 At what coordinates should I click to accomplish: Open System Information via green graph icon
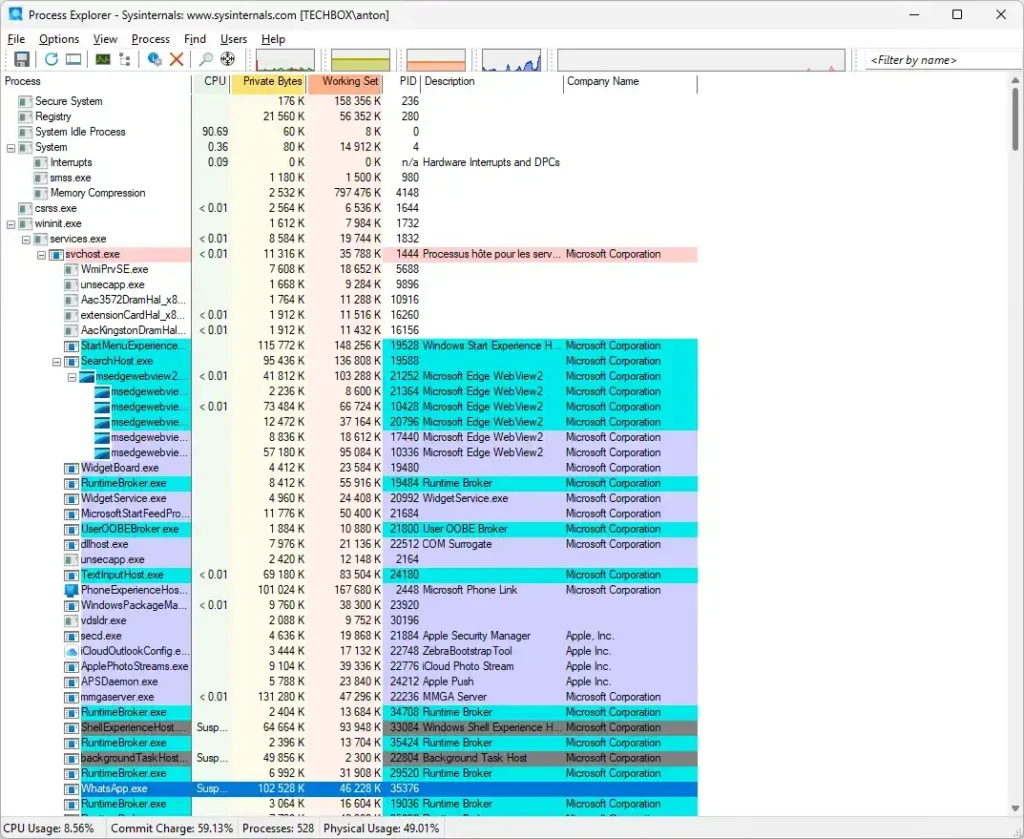pos(103,60)
